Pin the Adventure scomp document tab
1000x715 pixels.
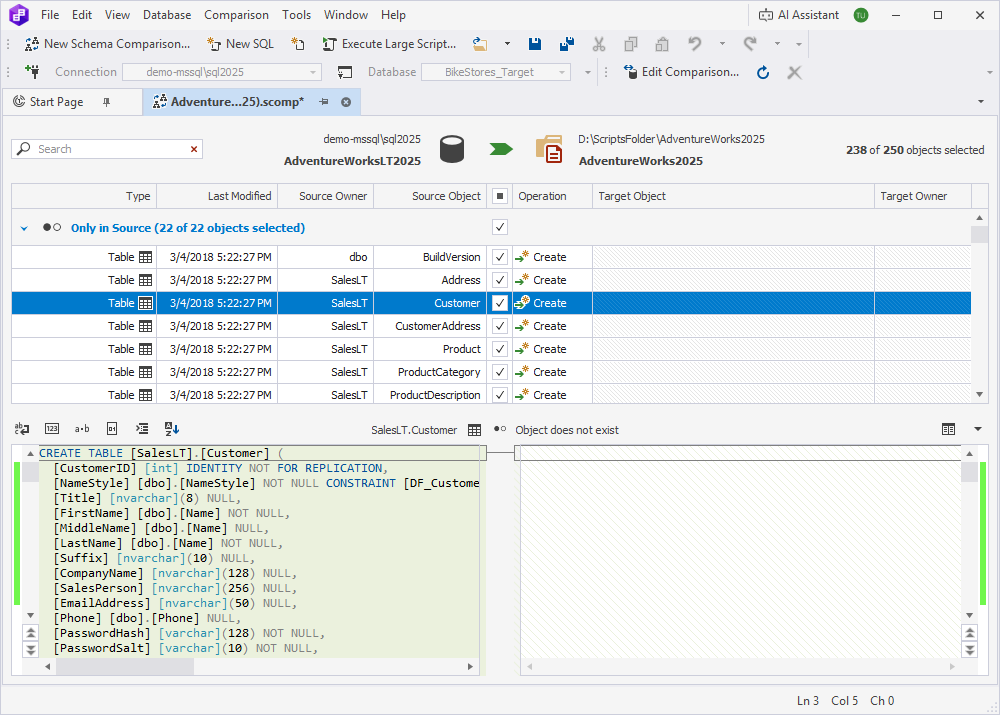click(324, 102)
